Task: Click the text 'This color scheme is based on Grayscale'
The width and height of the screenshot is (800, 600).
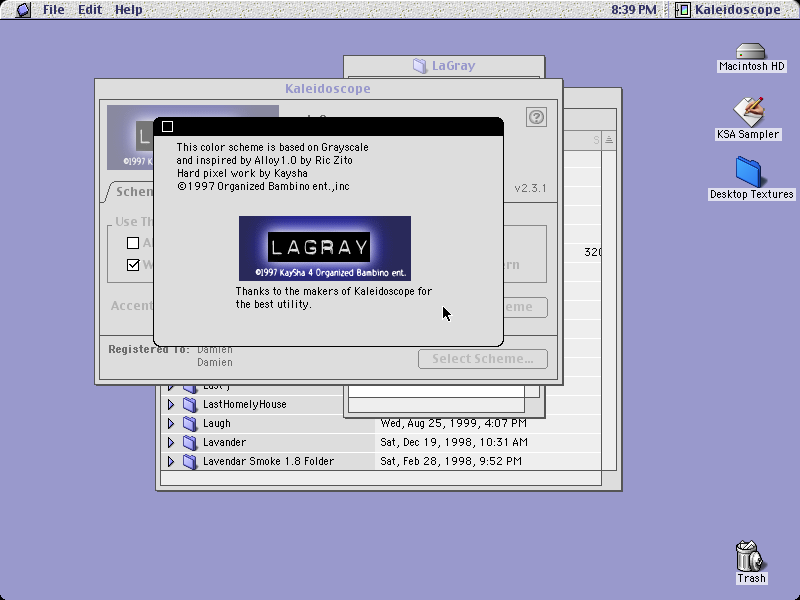Action: click(x=272, y=147)
